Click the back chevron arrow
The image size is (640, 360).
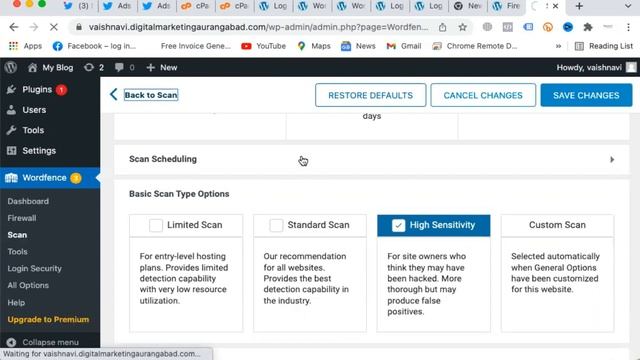(113, 95)
